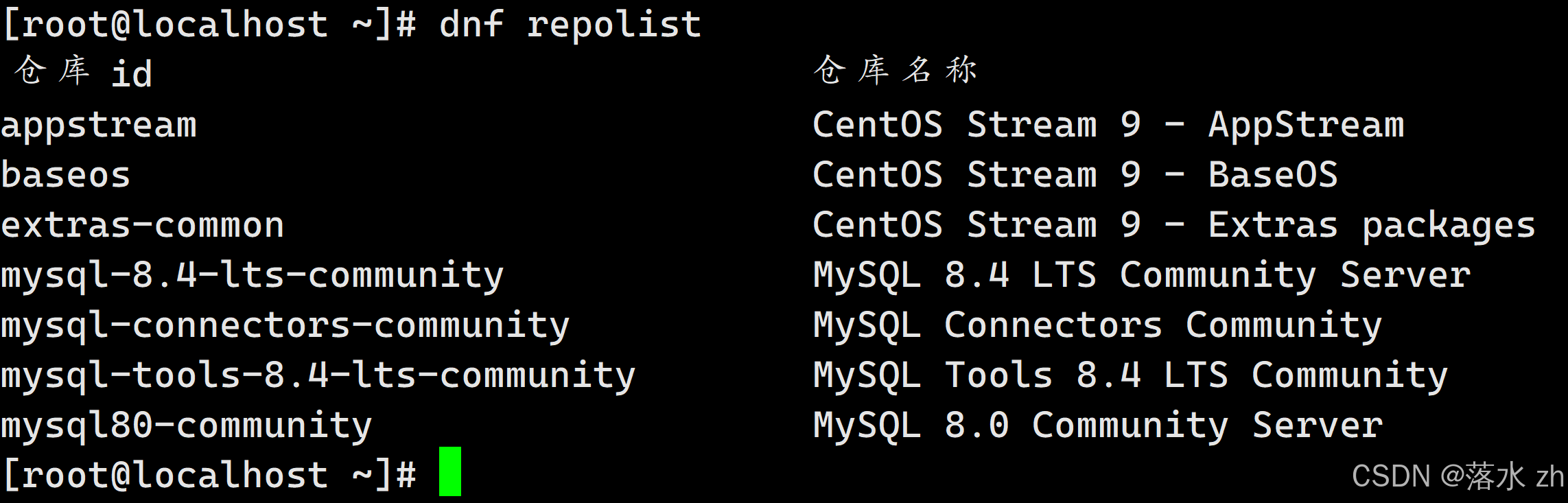Image resolution: width=1568 pixels, height=503 pixels.
Task: Click the 'dnf repolist' command text
Action: pos(570,25)
